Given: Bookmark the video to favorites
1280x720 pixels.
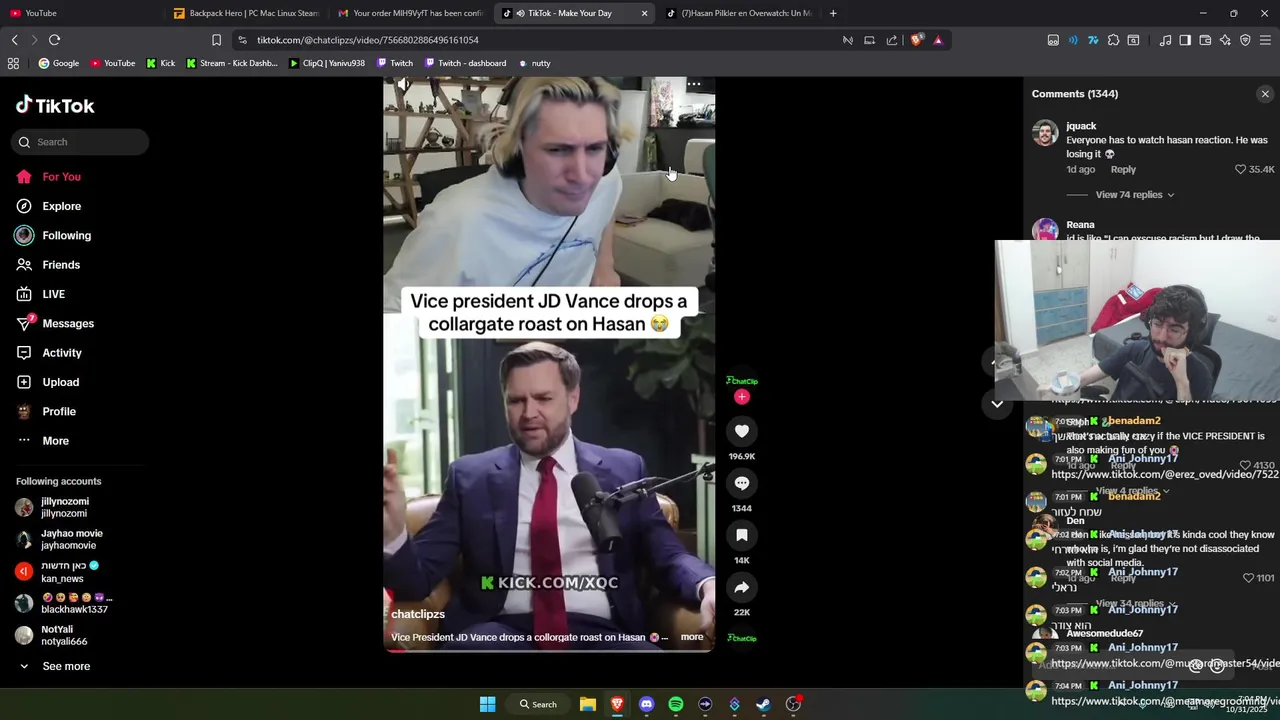Looking at the screenshot, I should click(741, 535).
